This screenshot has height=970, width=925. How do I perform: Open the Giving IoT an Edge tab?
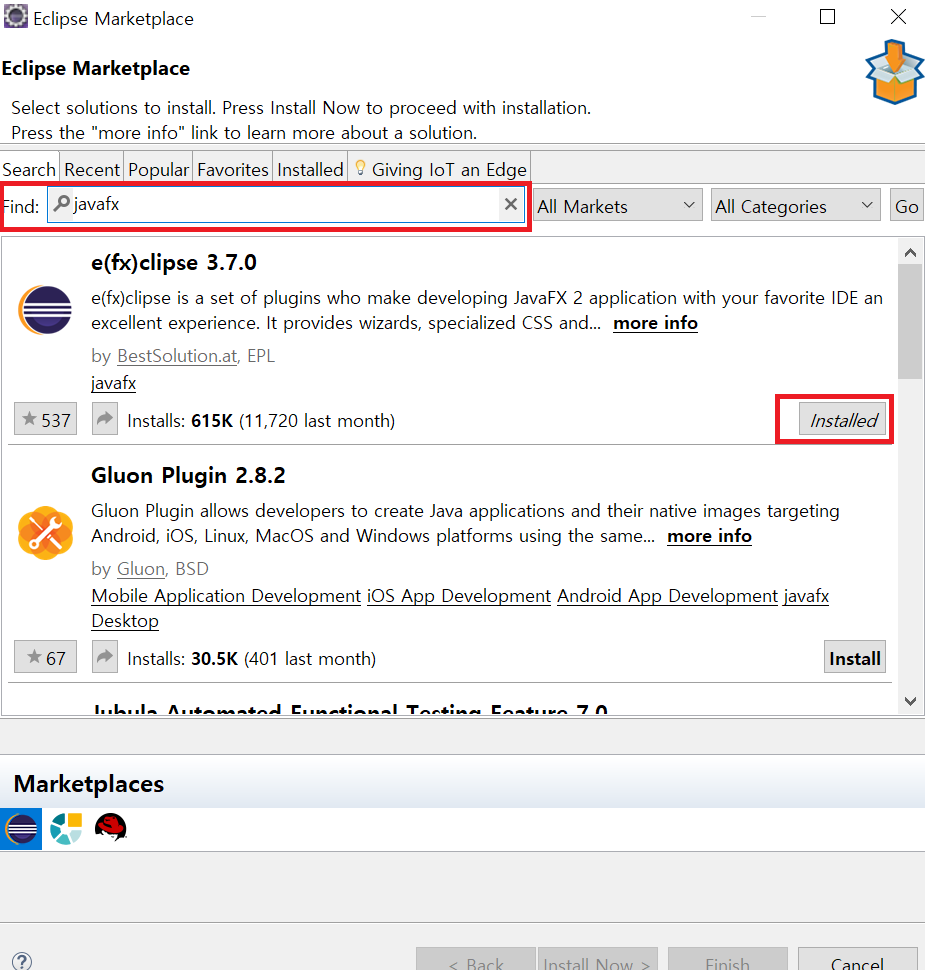click(x=440, y=169)
